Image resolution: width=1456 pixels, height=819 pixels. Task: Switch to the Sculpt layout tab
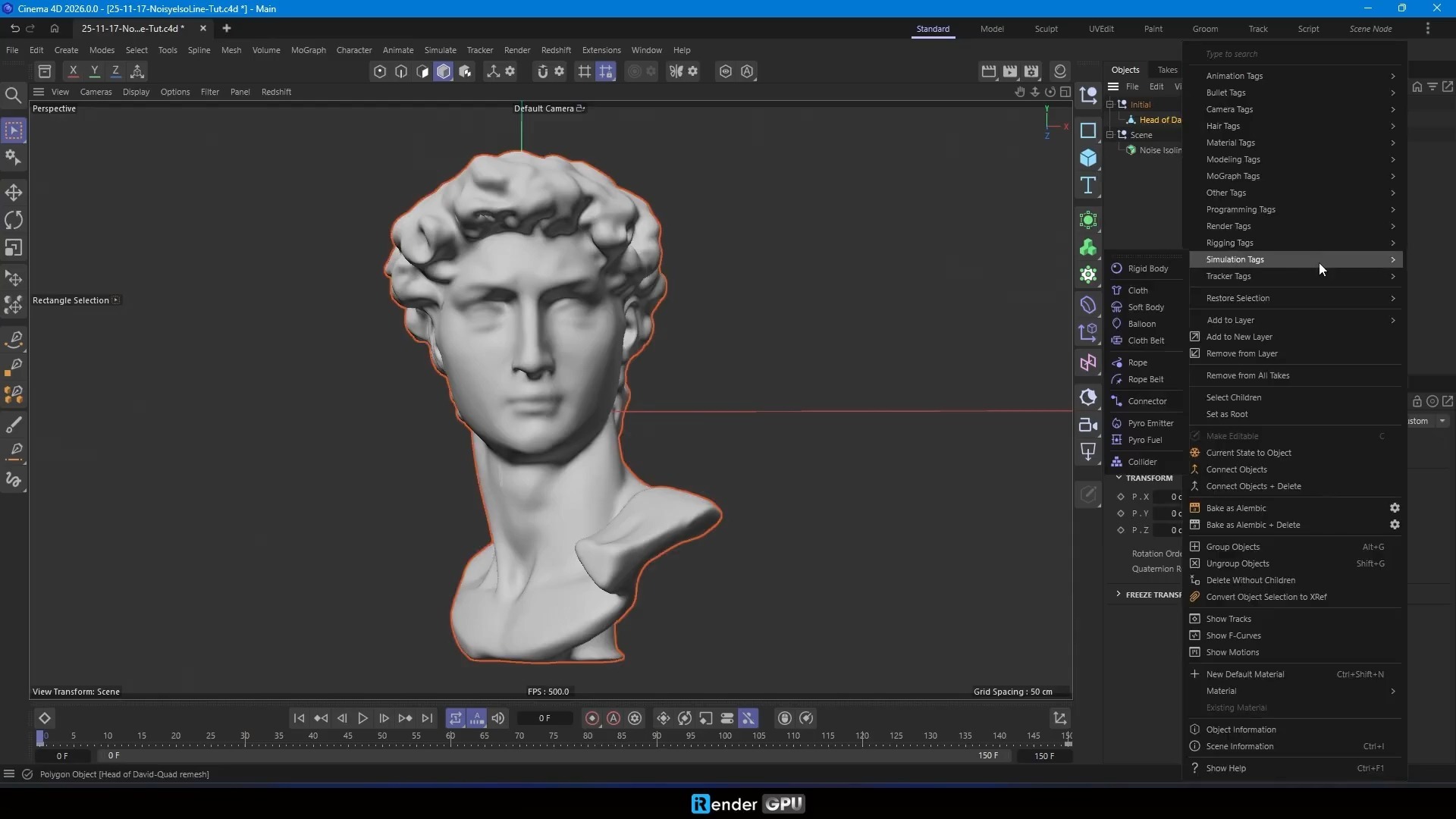pyautogui.click(x=1046, y=28)
